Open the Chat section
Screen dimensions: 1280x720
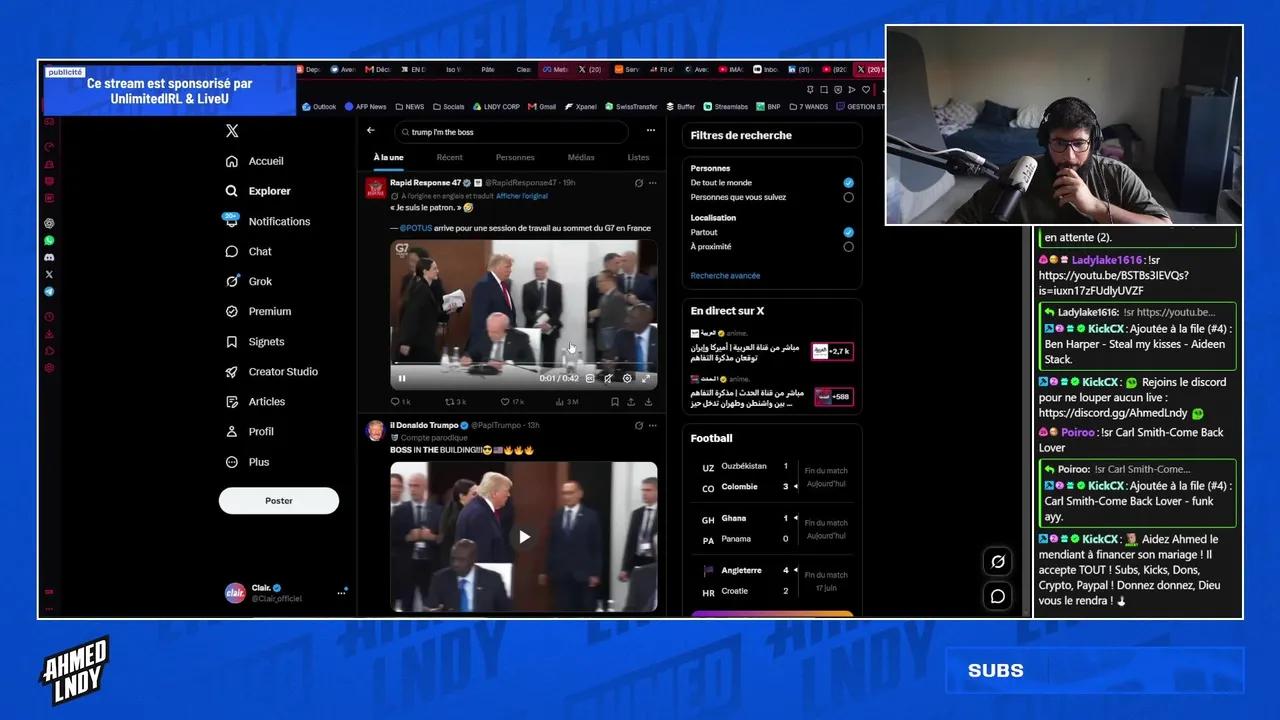tap(248, 251)
